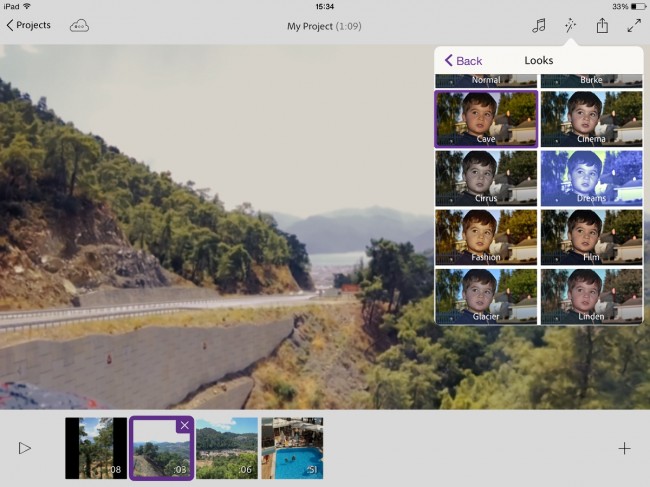Select the Cave look

(x=486, y=119)
